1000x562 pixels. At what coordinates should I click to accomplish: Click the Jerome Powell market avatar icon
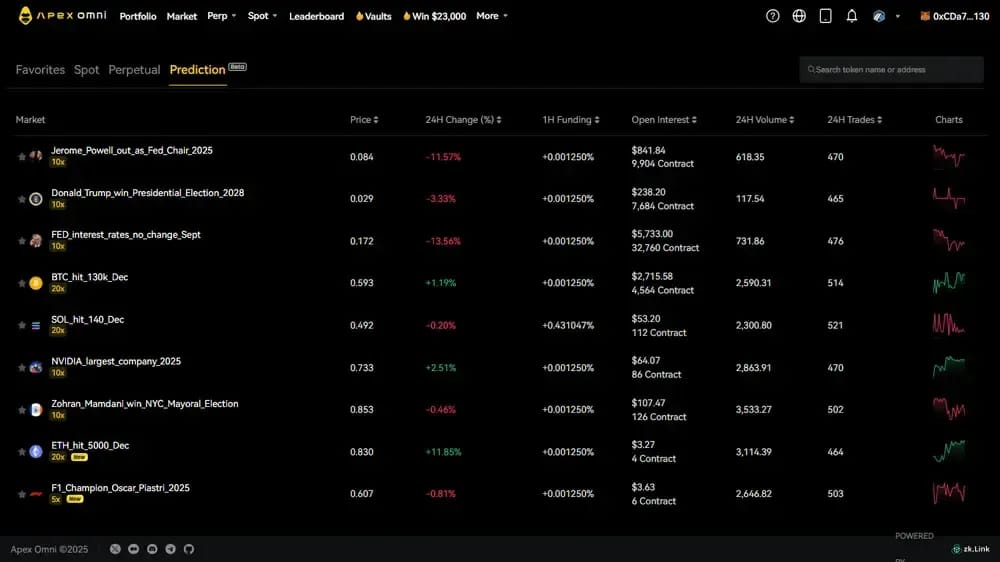pyautogui.click(x=36, y=156)
